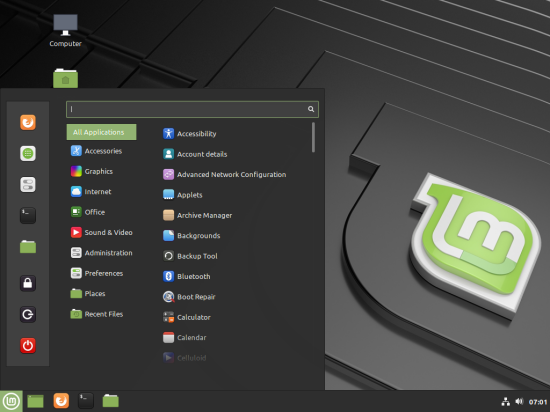Select the Administration category
Viewport: 550px width, 412px height.
(101, 253)
